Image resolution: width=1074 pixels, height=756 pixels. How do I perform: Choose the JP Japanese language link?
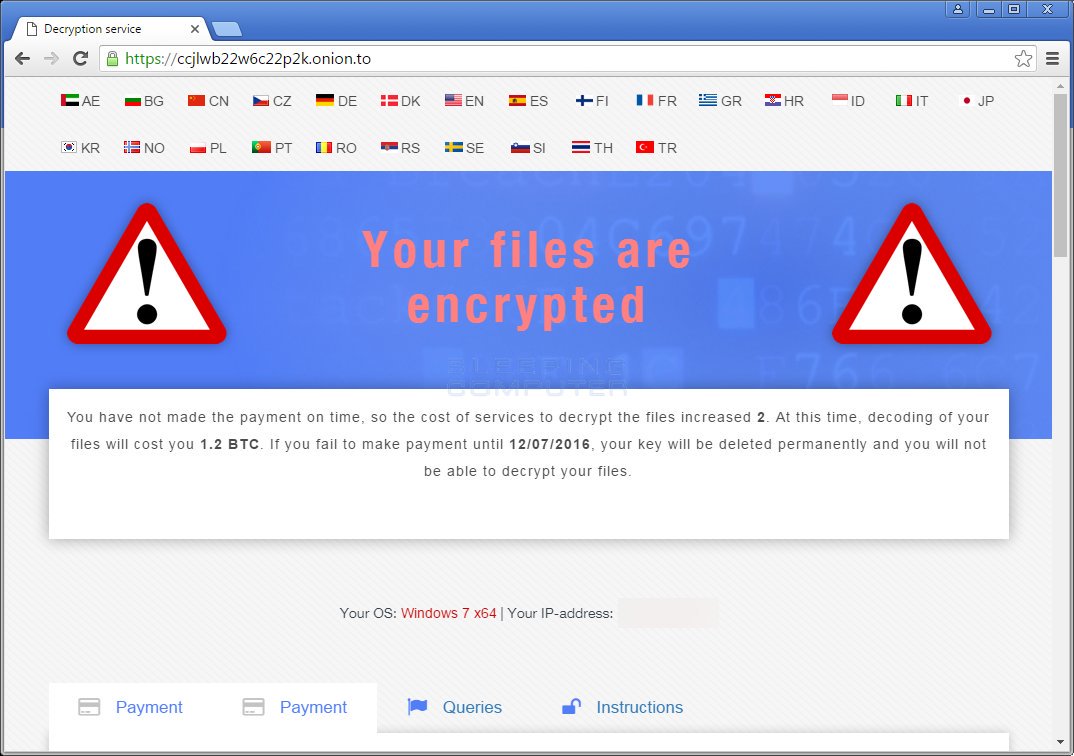[x=975, y=101]
